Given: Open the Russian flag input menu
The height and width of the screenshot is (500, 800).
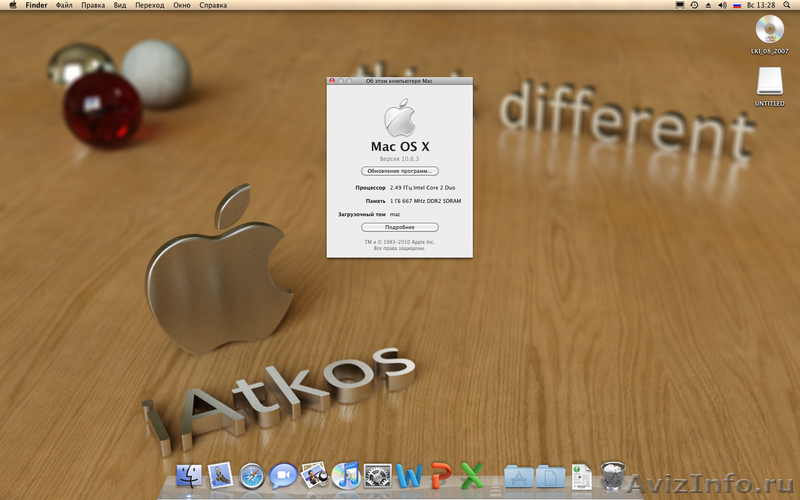Looking at the screenshot, I should pyautogui.click(x=737, y=5).
